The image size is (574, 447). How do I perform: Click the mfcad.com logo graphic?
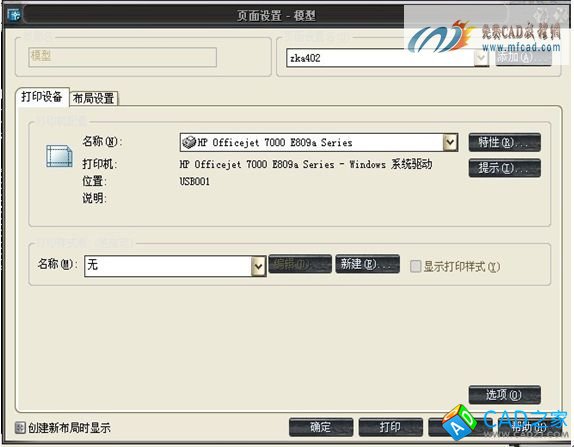438,37
